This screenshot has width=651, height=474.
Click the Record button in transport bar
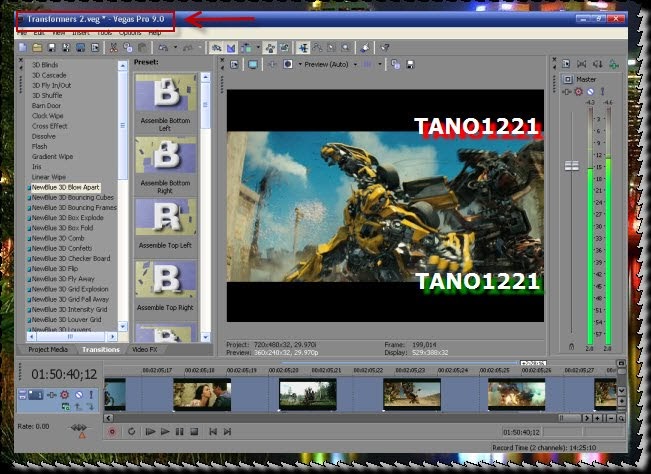click(x=112, y=432)
